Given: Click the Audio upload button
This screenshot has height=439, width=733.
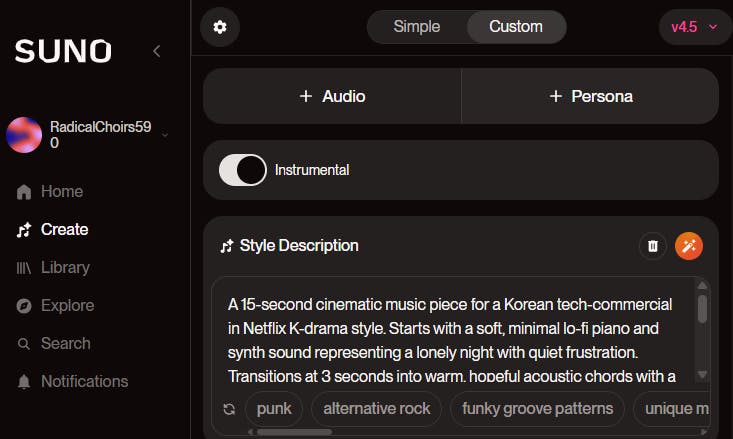Looking at the screenshot, I should tap(332, 96).
